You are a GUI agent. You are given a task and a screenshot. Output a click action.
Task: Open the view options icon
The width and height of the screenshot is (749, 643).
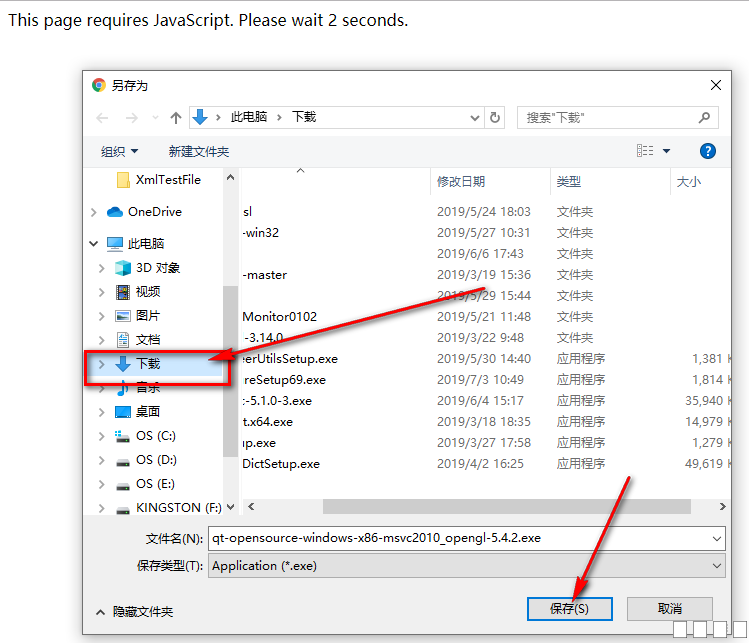click(x=646, y=151)
